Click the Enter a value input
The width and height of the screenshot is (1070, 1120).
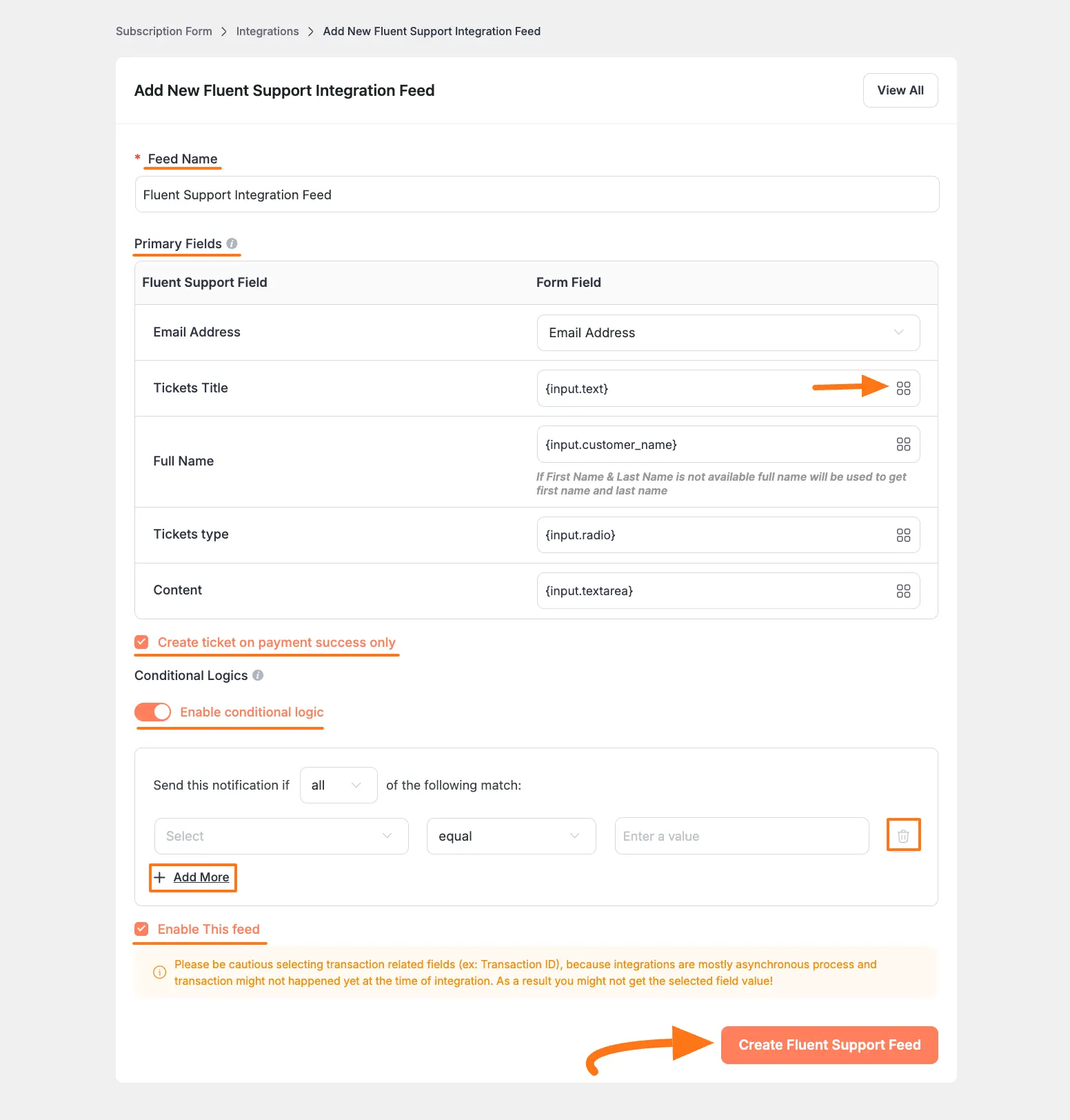point(742,836)
